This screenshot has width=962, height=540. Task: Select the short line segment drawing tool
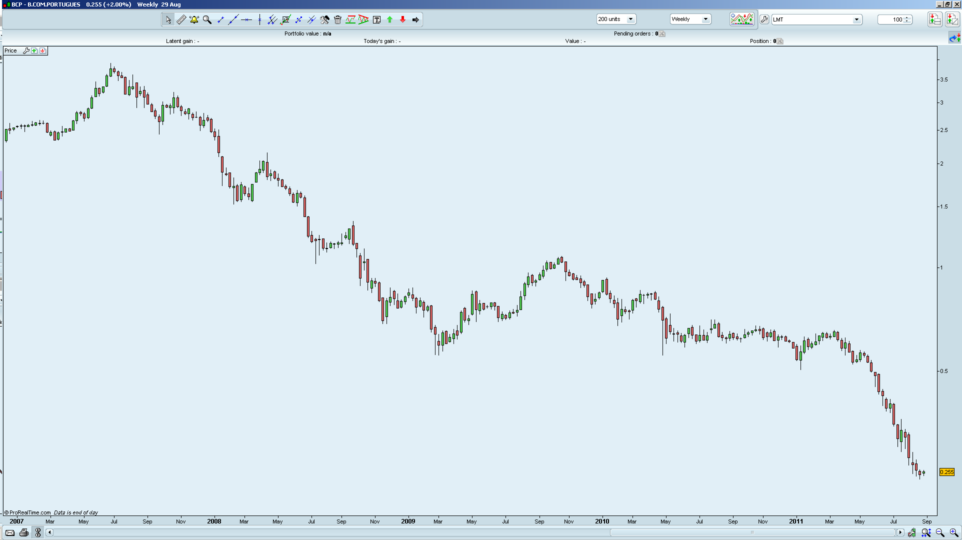(220, 20)
